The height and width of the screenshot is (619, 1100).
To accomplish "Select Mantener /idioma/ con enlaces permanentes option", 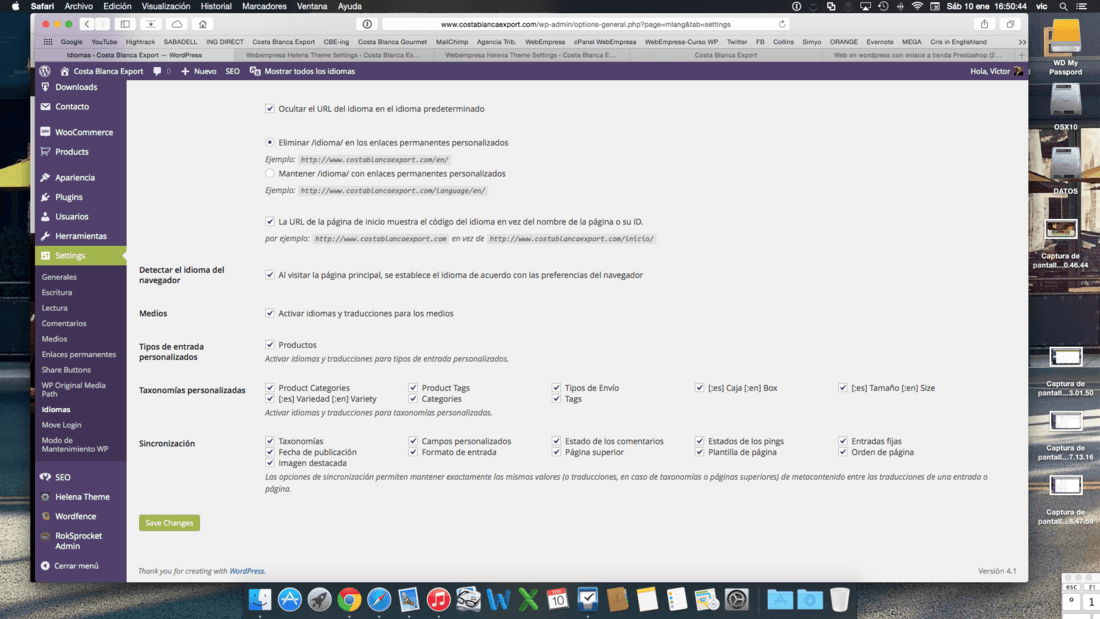I will (x=269, y=173).
